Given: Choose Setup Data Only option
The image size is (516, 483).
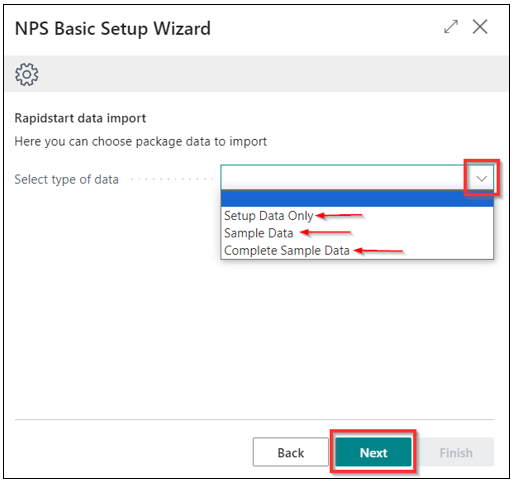Looking at the screenshot, I should point(269,216).
